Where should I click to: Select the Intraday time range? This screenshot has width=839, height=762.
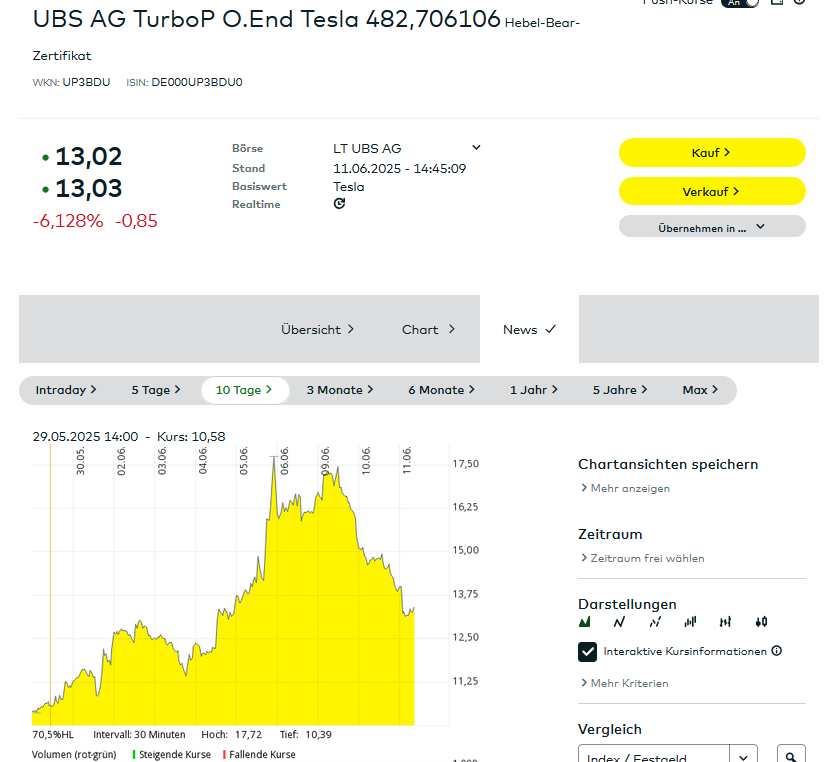point(66,390)
